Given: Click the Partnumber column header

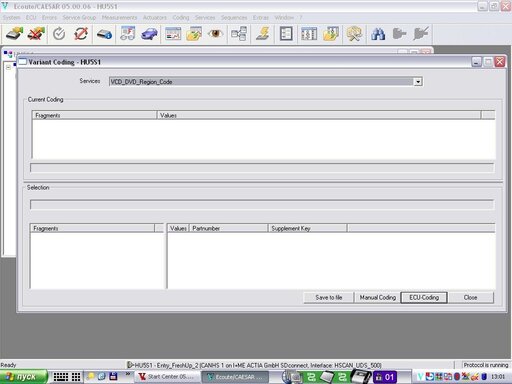Looking at the screenshot, I should pyautogui.click(x=229, y=228).
